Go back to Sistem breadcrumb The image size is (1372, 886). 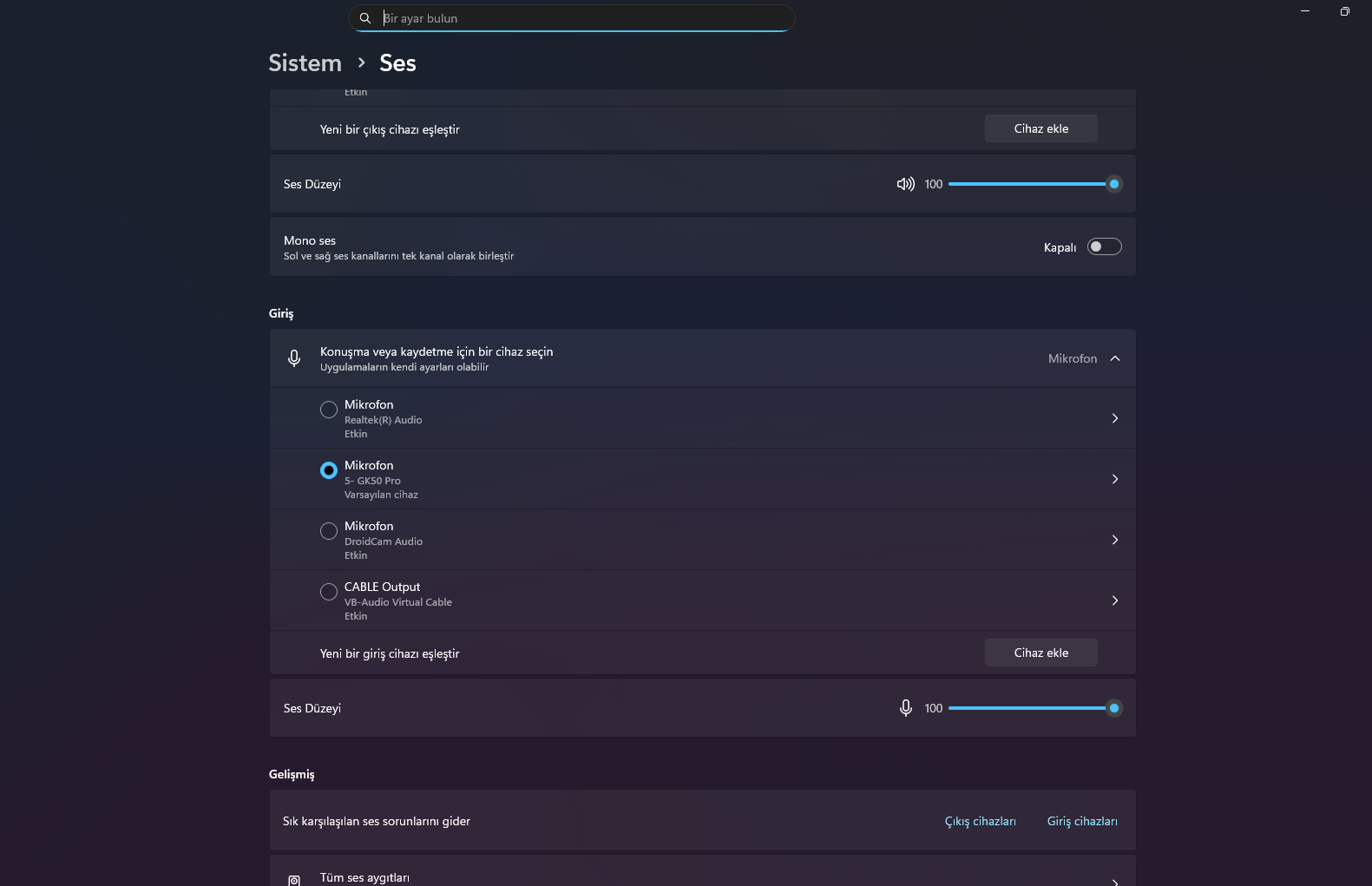[305, 63]
